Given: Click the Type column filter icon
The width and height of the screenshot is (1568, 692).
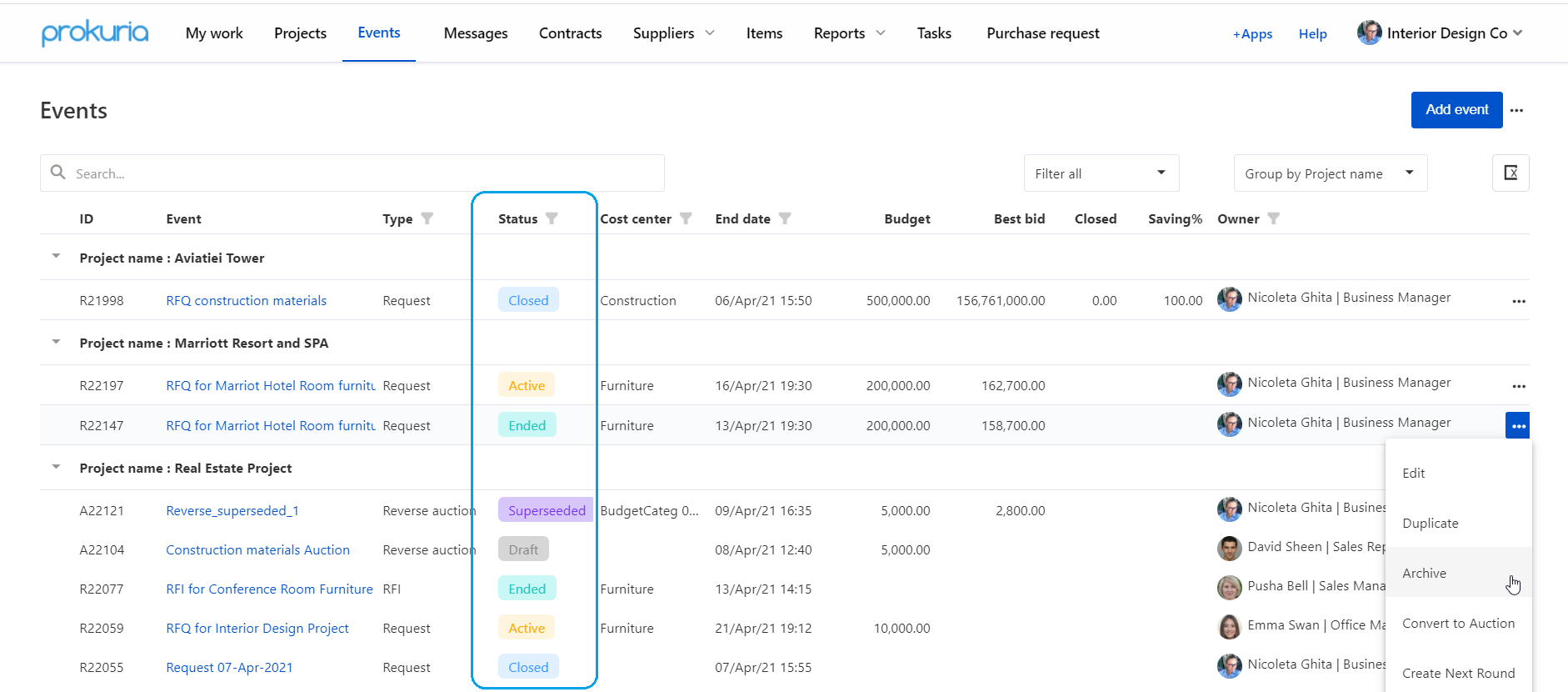Looking at the screenshot, I should point(427,218).
